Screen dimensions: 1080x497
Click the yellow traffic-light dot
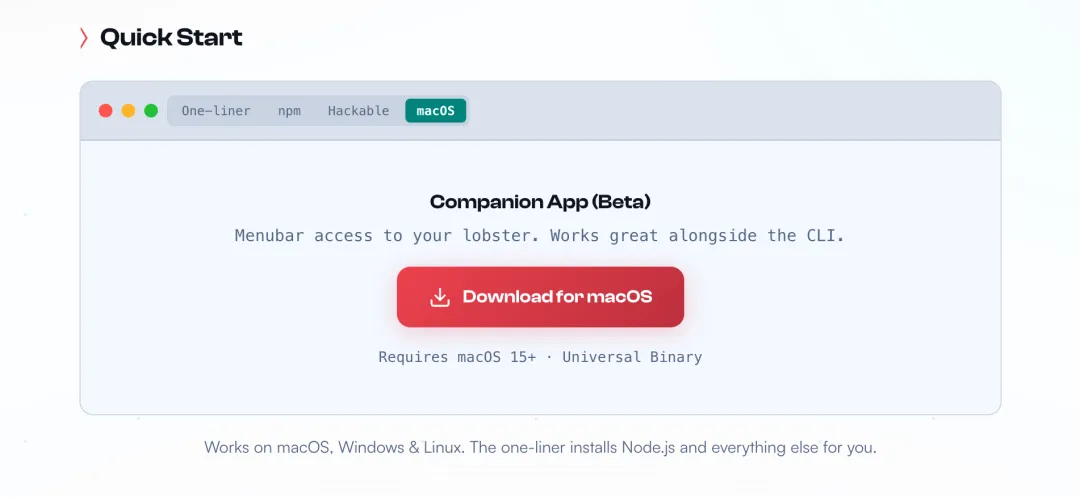pyautogui.click(x=128, y=111)
